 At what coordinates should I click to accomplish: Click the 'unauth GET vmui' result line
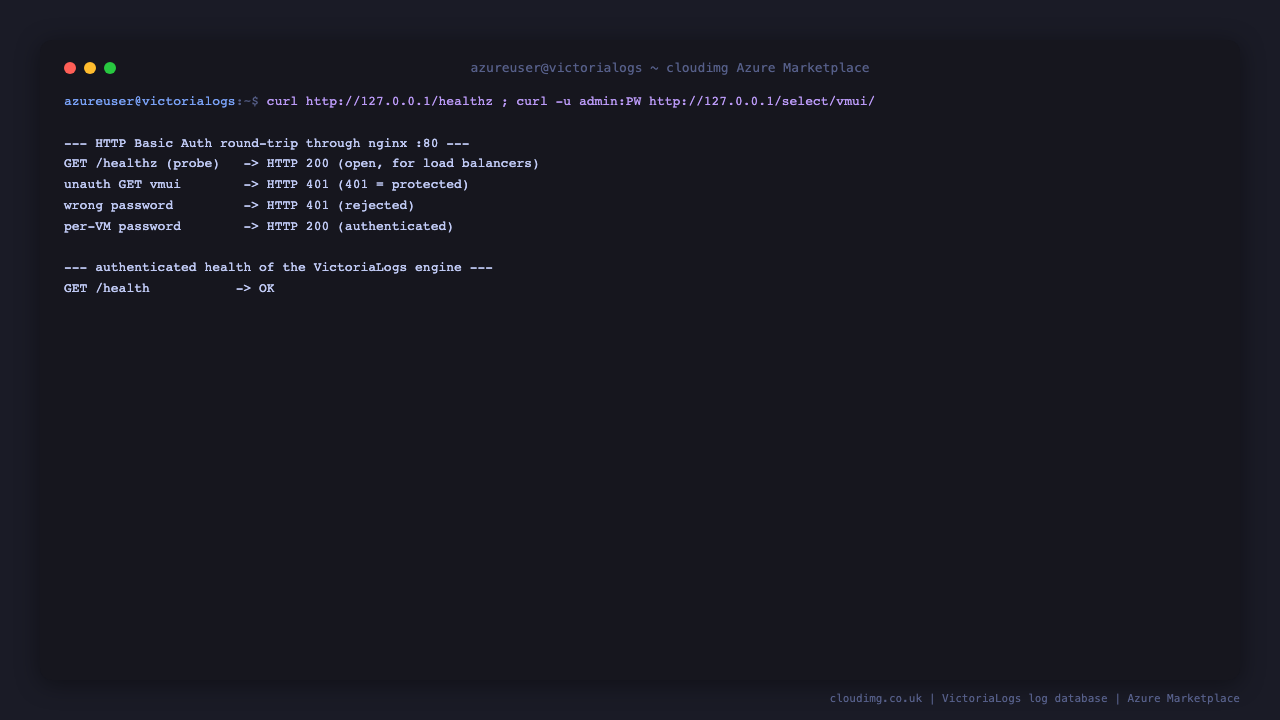pyautogui.click(x=266, y=185)
